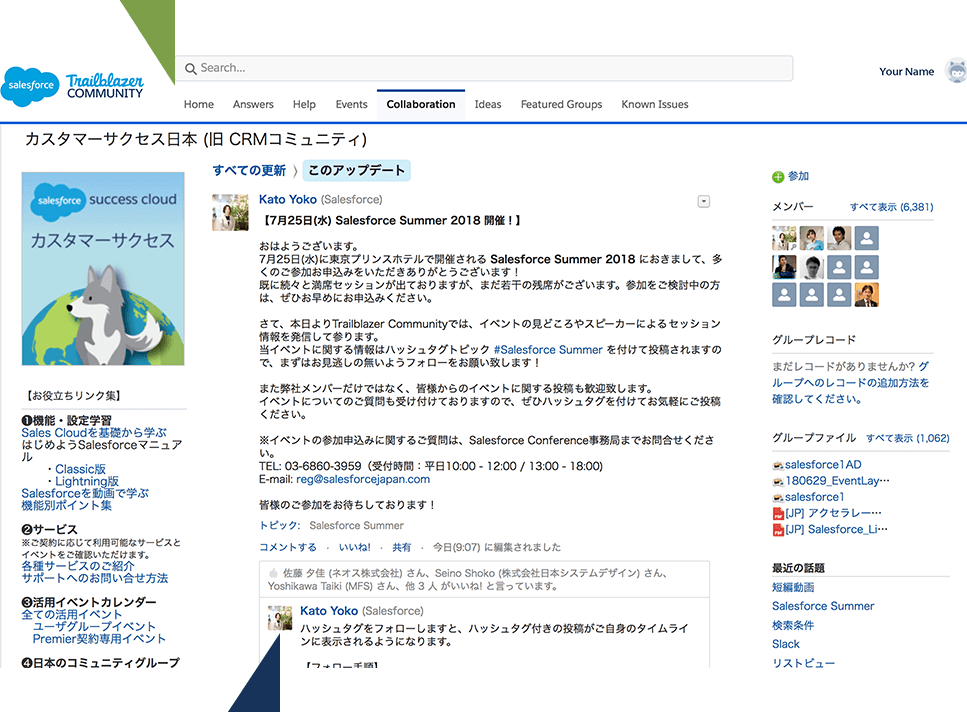Open Kato Yoko's post profile photo

click(x=231, y=213)
